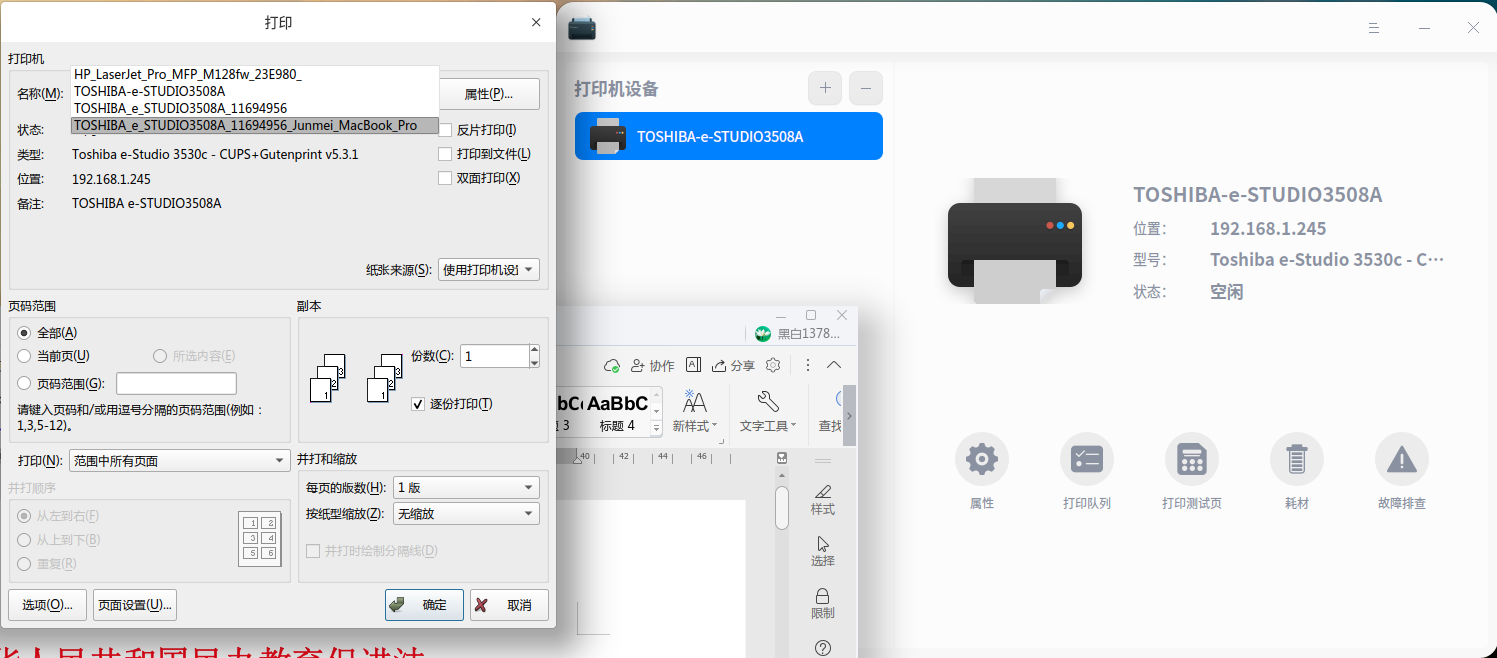This screenshot has width=1497, height=658.
Task: Uncheck 逐份打印 collate printing
Action: (x=417, y=404)
